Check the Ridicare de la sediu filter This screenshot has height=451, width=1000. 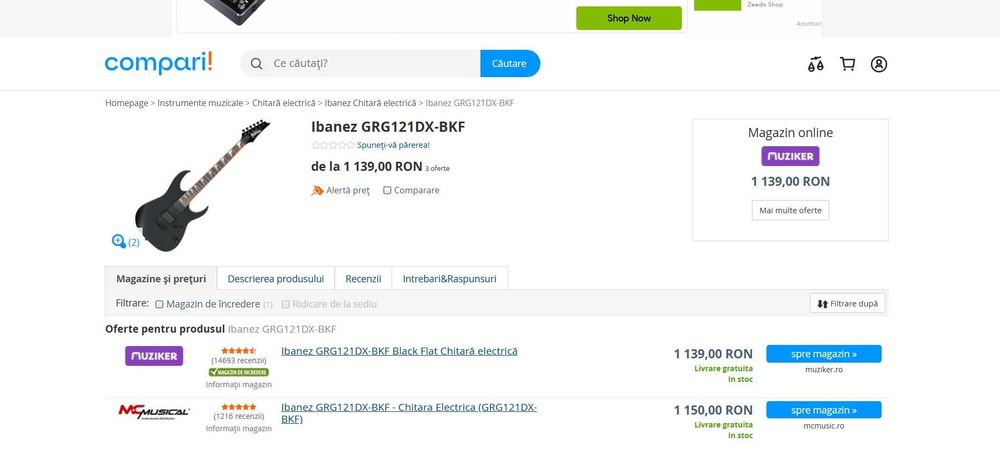(x=286, y=304)
